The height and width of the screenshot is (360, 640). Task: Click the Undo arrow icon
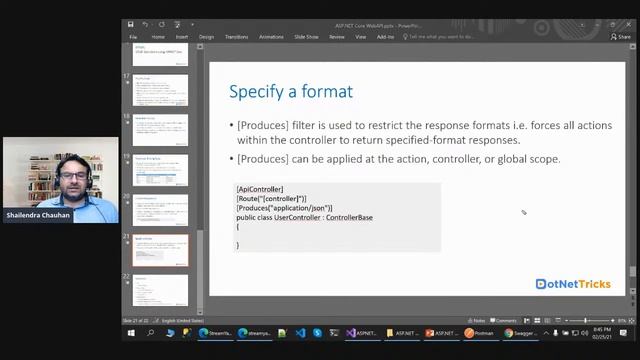pos(145,24)
